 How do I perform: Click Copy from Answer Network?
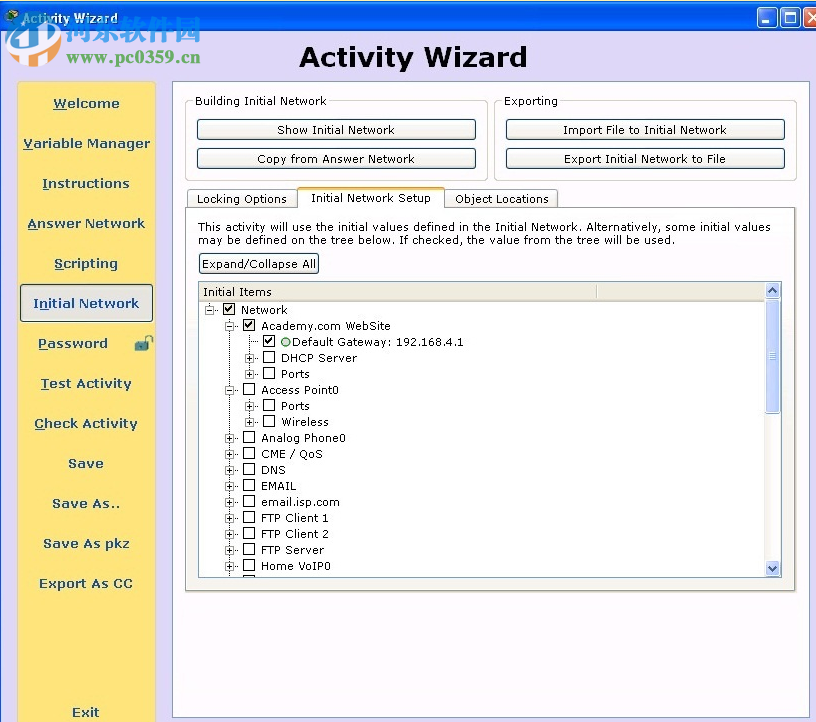(336, 158)
